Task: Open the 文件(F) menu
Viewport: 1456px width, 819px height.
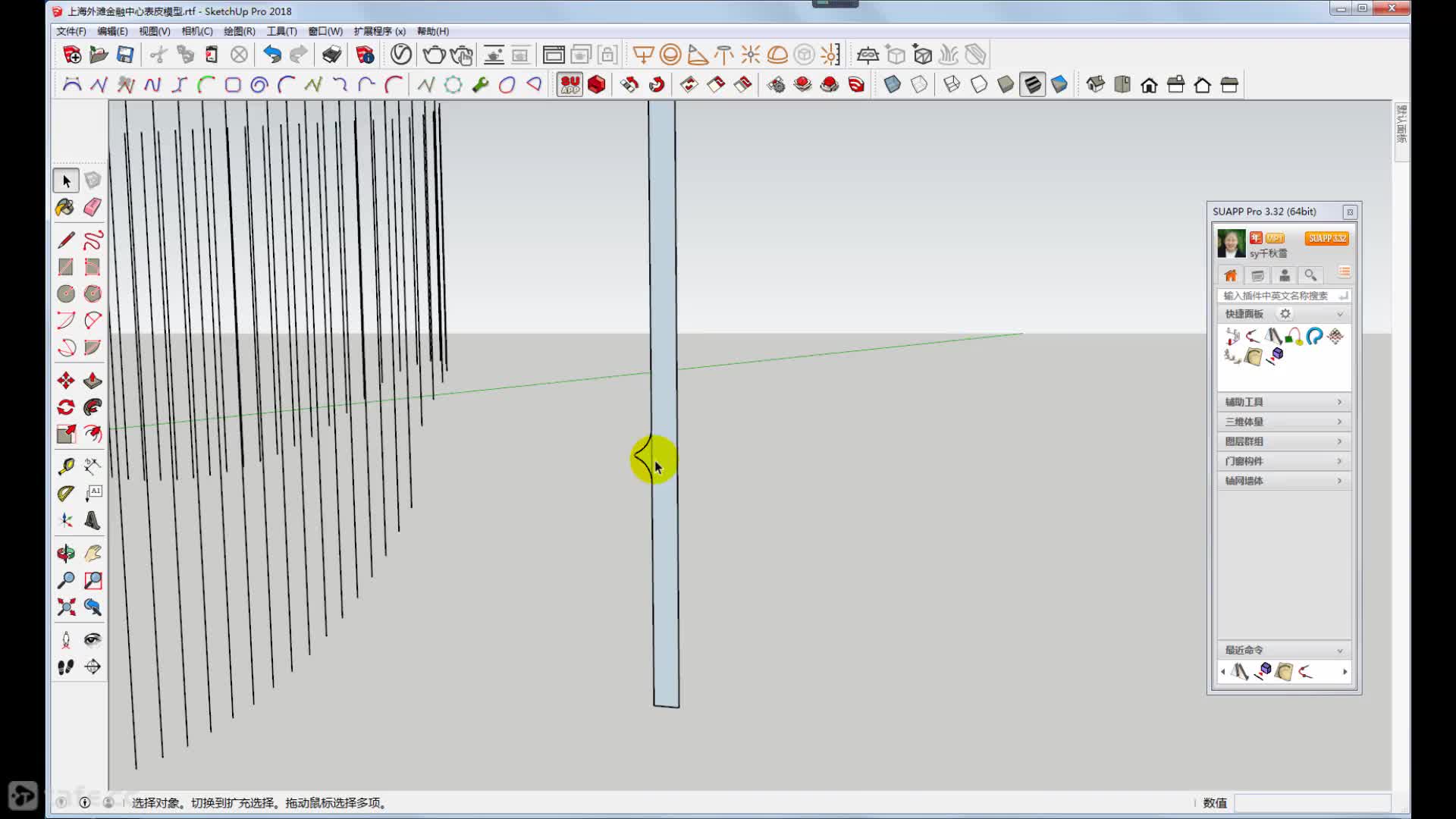Action: point(71,31)
